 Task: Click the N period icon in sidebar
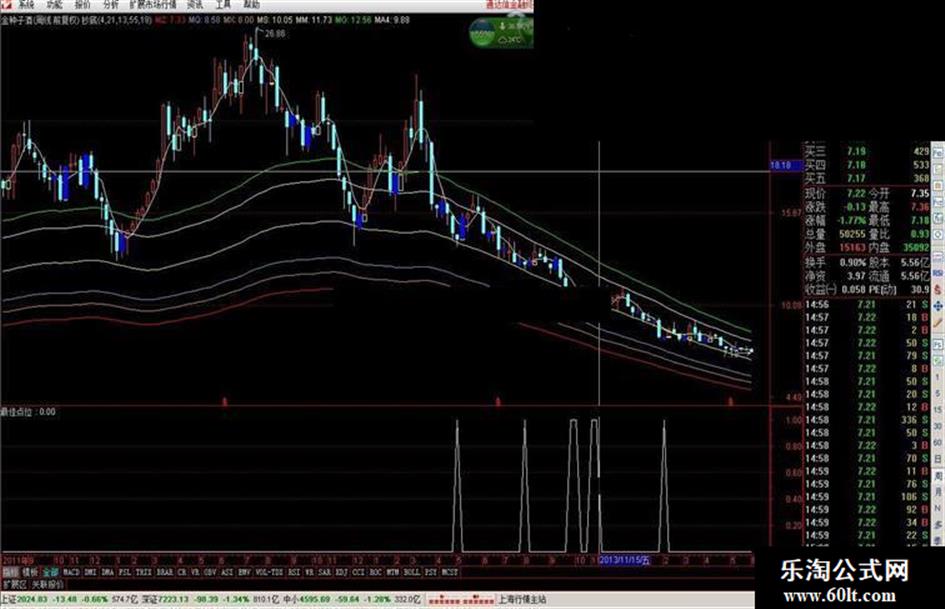pyautogui.click(x=938, y=508)
